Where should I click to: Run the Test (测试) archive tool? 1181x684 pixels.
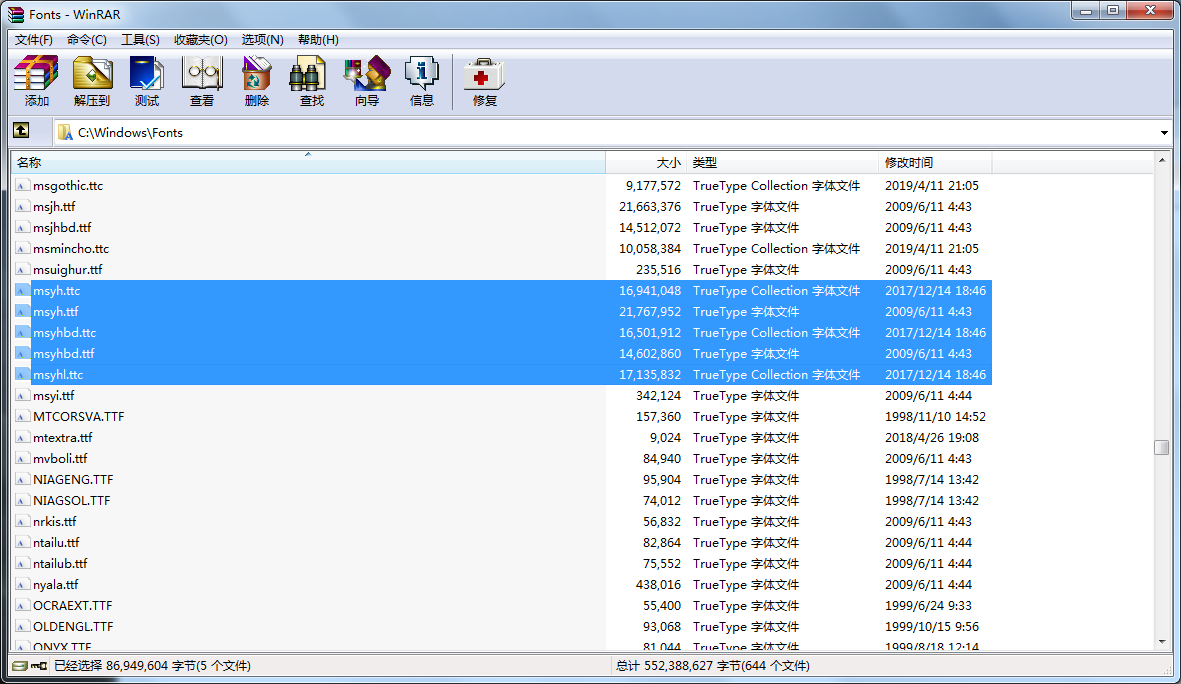(x=147, y=81)
